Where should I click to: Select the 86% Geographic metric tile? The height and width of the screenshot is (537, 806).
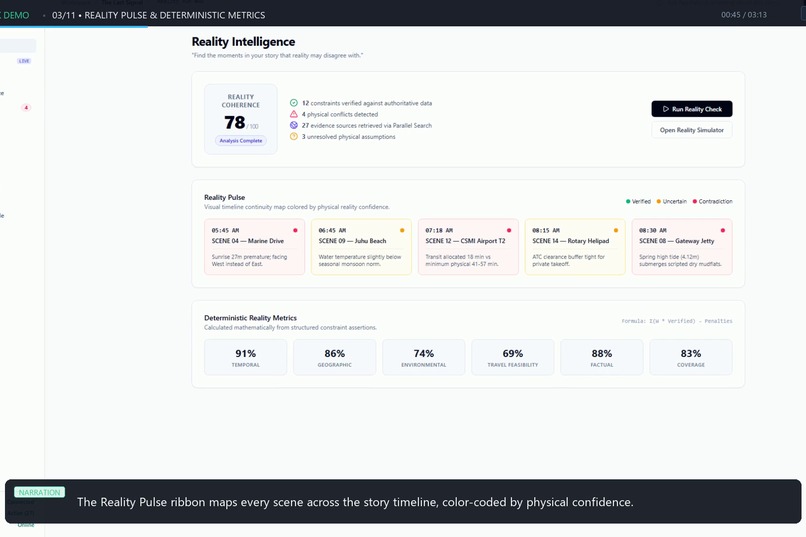335,357
